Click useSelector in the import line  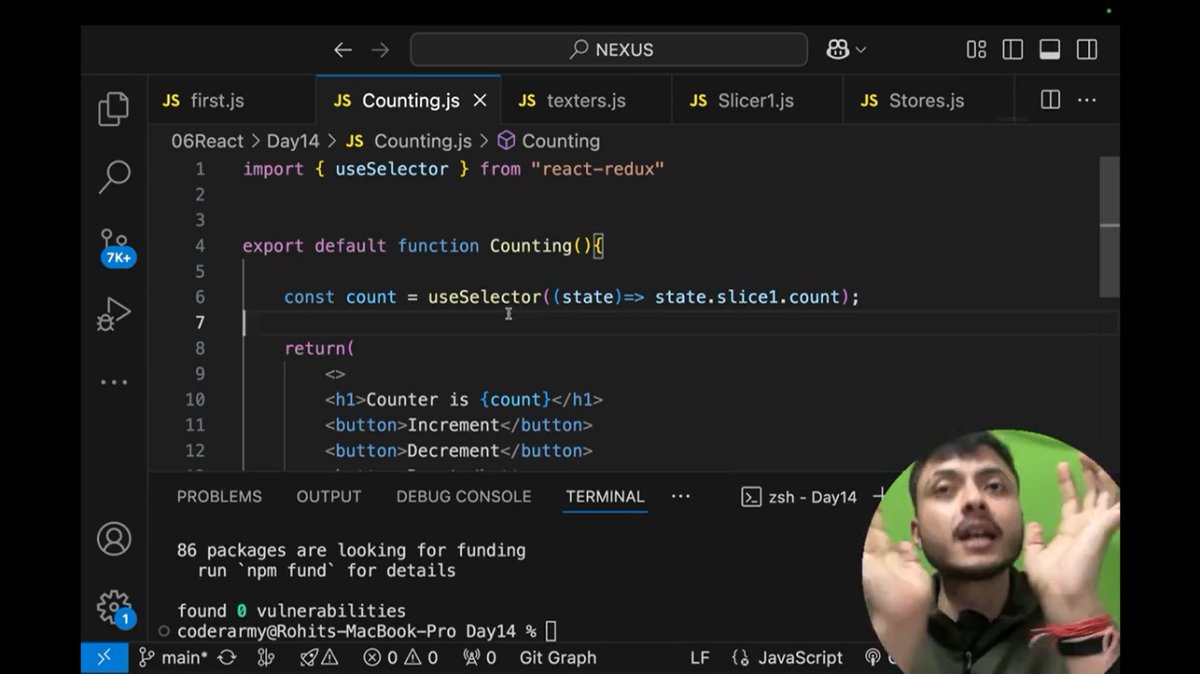(x=391, y=169)
